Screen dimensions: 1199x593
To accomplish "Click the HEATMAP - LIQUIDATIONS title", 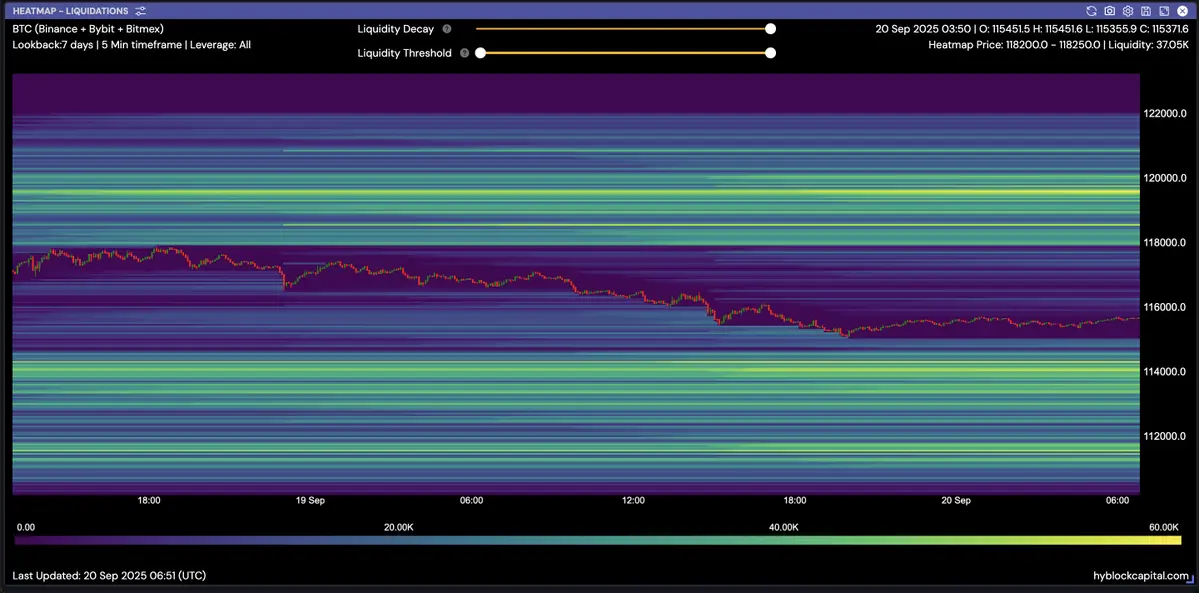I will click(x=70, y=11).
